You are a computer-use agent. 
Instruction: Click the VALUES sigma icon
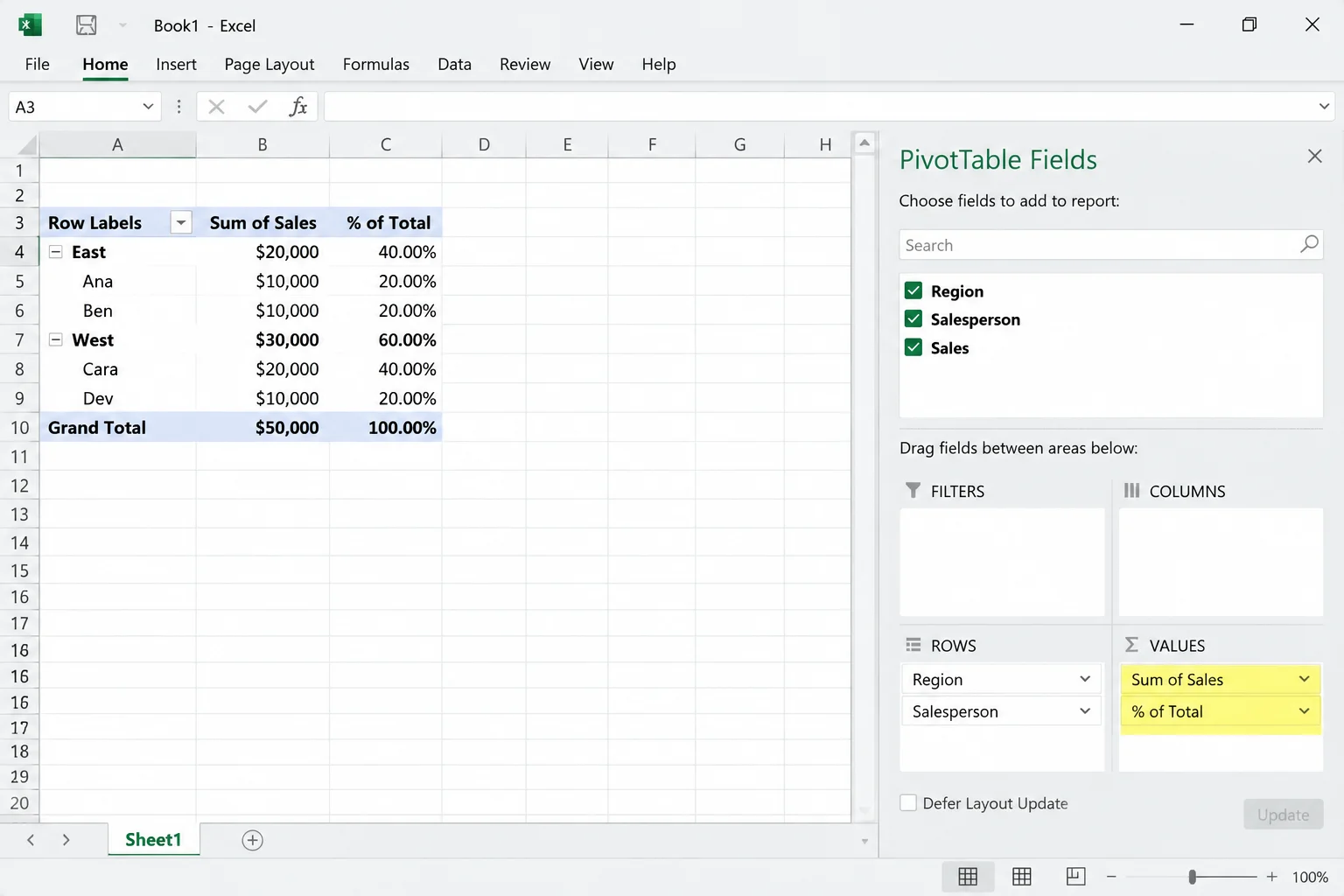(1131, 645)
